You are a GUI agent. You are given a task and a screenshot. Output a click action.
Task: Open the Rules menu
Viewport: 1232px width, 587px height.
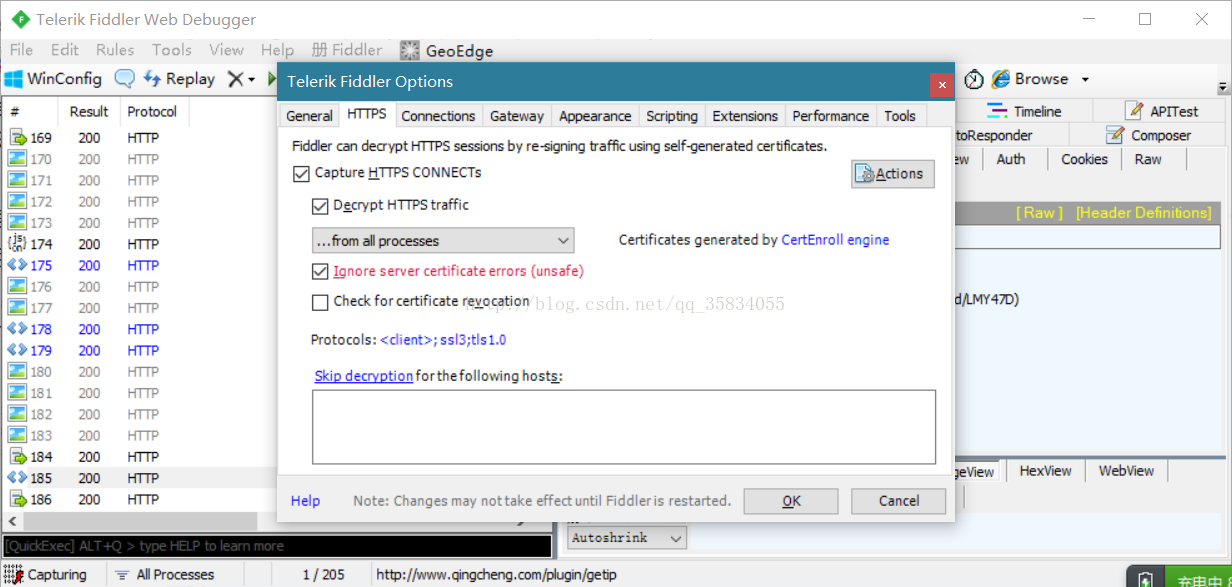(115, 50)
